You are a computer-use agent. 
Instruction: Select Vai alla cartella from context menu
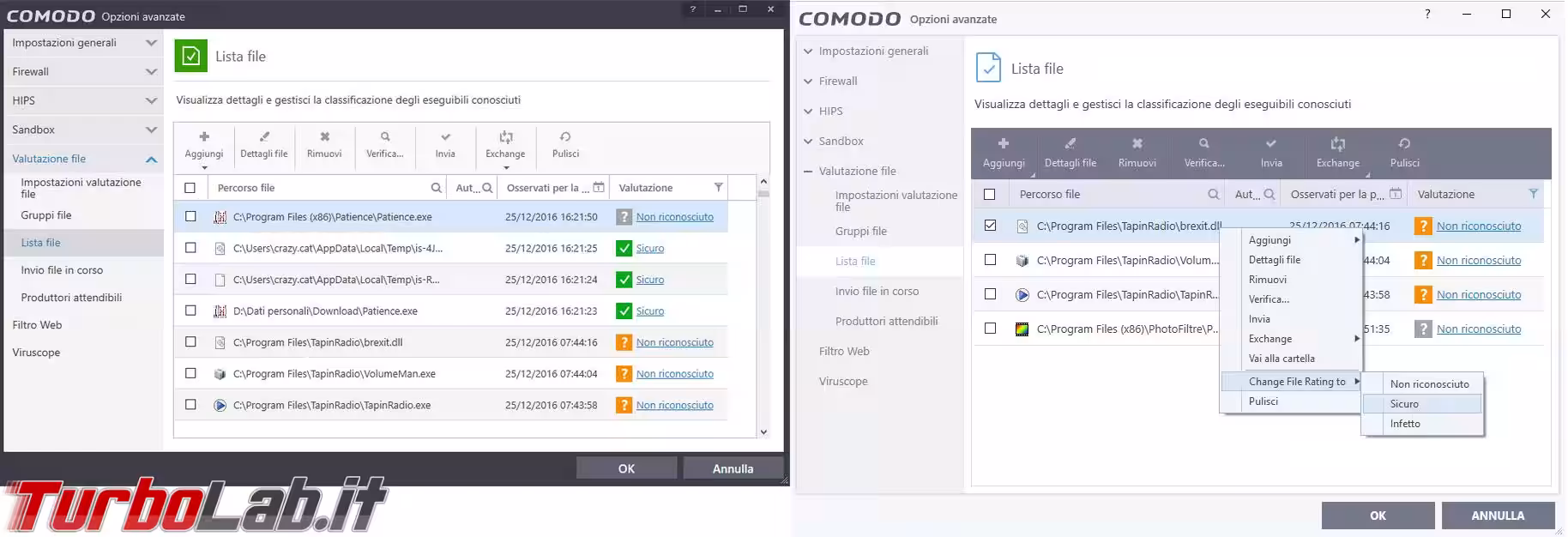pos(1282,359)
